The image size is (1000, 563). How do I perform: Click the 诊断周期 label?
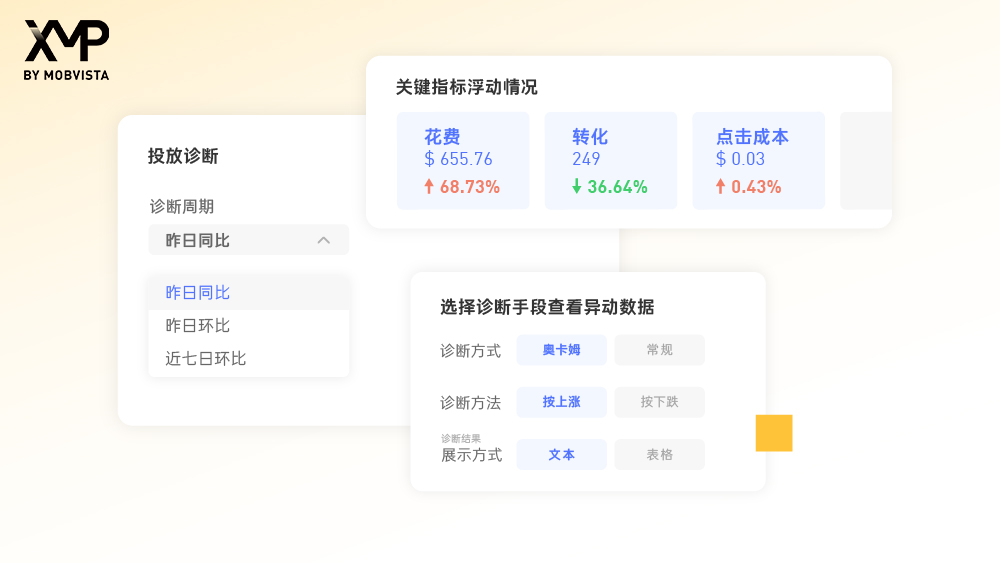click(x=182, y=206)
